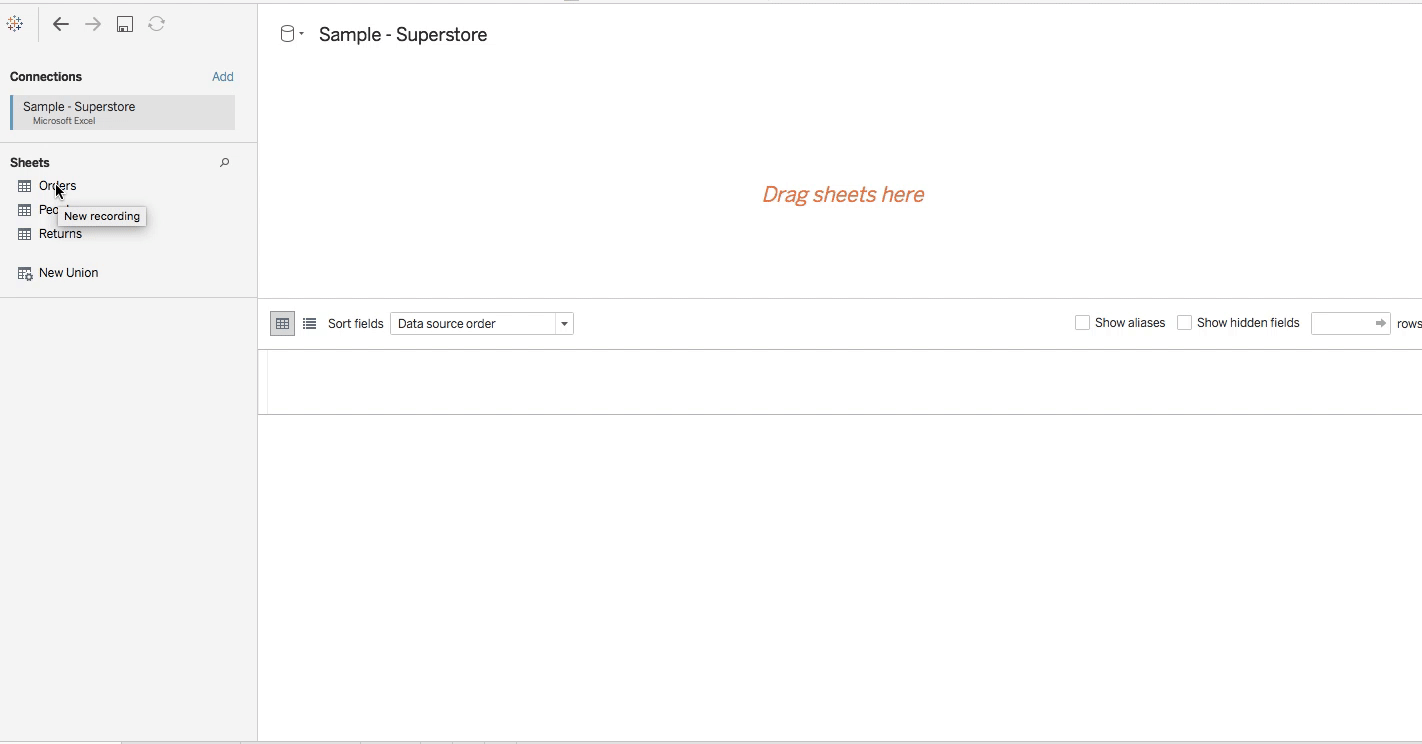Add a new connection
Viewport: 1422px width, 744px height.
coord(223,77)
